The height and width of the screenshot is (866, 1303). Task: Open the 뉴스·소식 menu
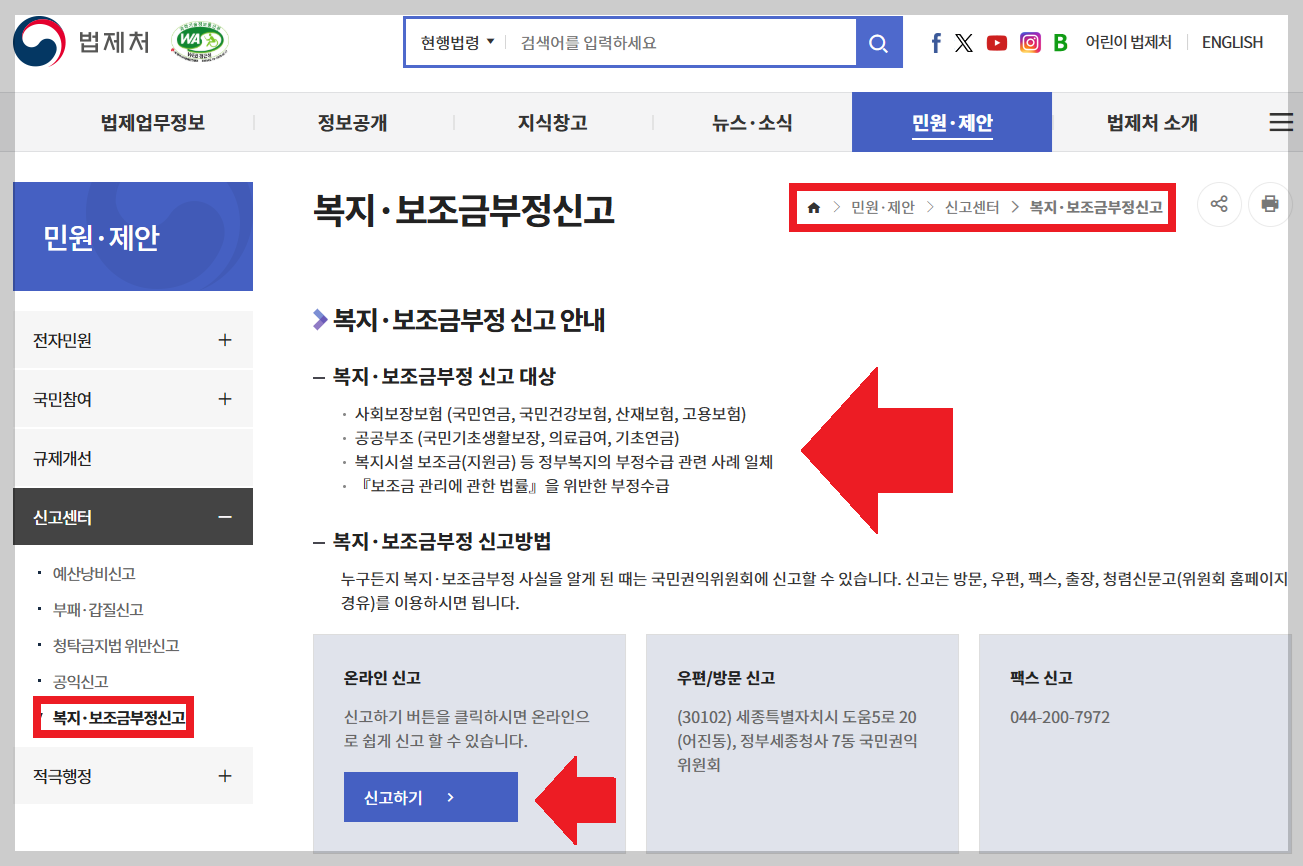(x=752, y=123)
